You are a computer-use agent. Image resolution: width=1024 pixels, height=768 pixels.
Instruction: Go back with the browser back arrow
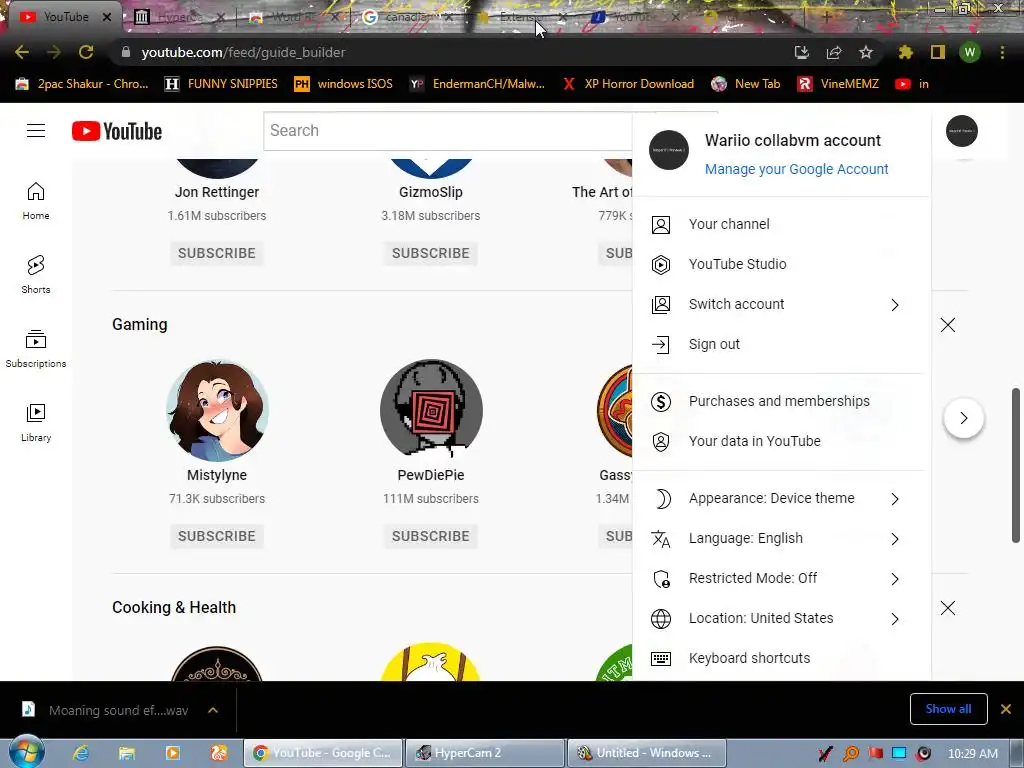[x=22, y=52]
